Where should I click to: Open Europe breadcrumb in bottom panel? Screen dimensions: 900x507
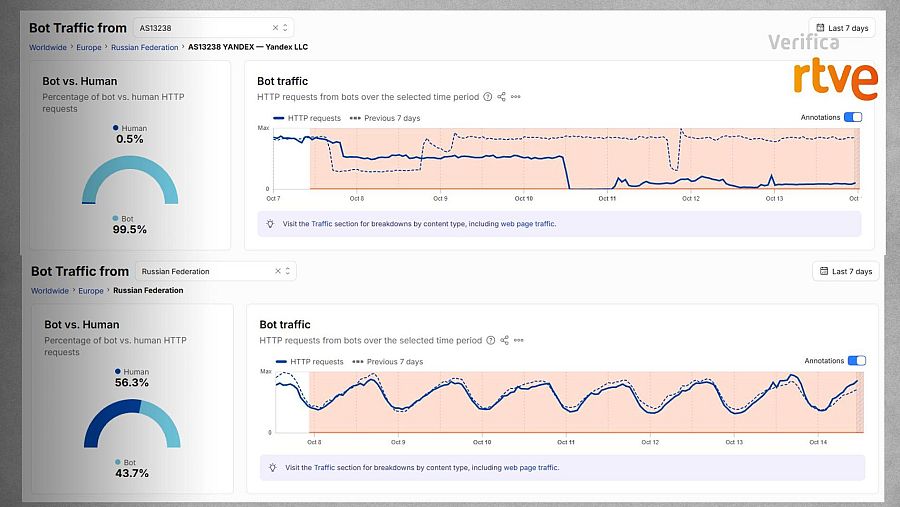[x=91, y=291]
